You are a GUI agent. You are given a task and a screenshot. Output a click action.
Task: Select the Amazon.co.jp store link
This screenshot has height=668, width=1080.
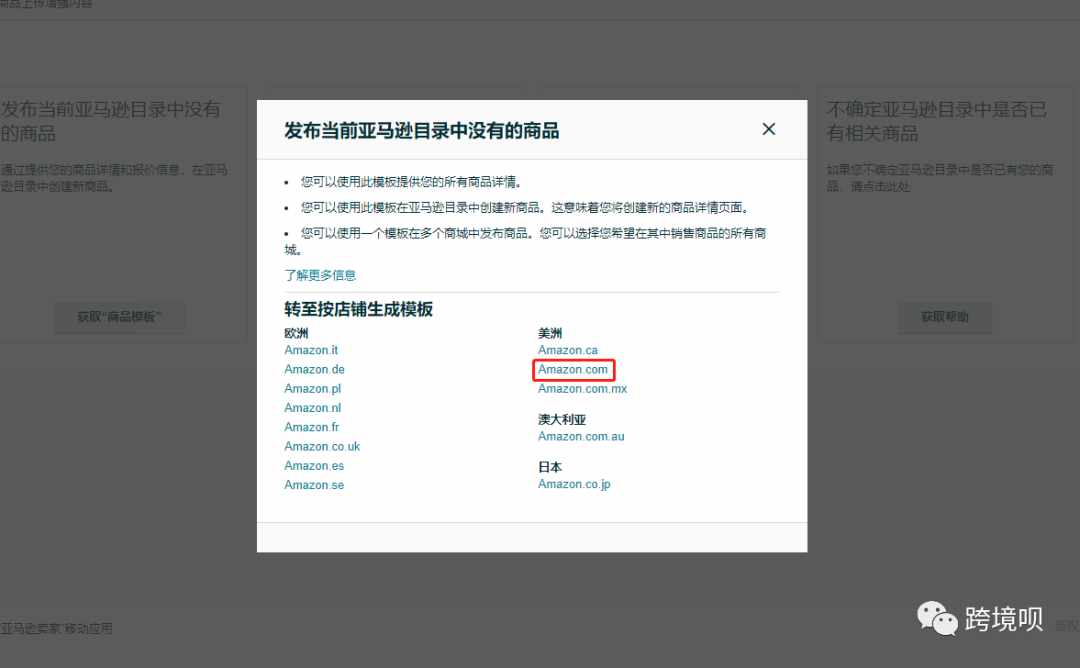click(x=574, y=484)
